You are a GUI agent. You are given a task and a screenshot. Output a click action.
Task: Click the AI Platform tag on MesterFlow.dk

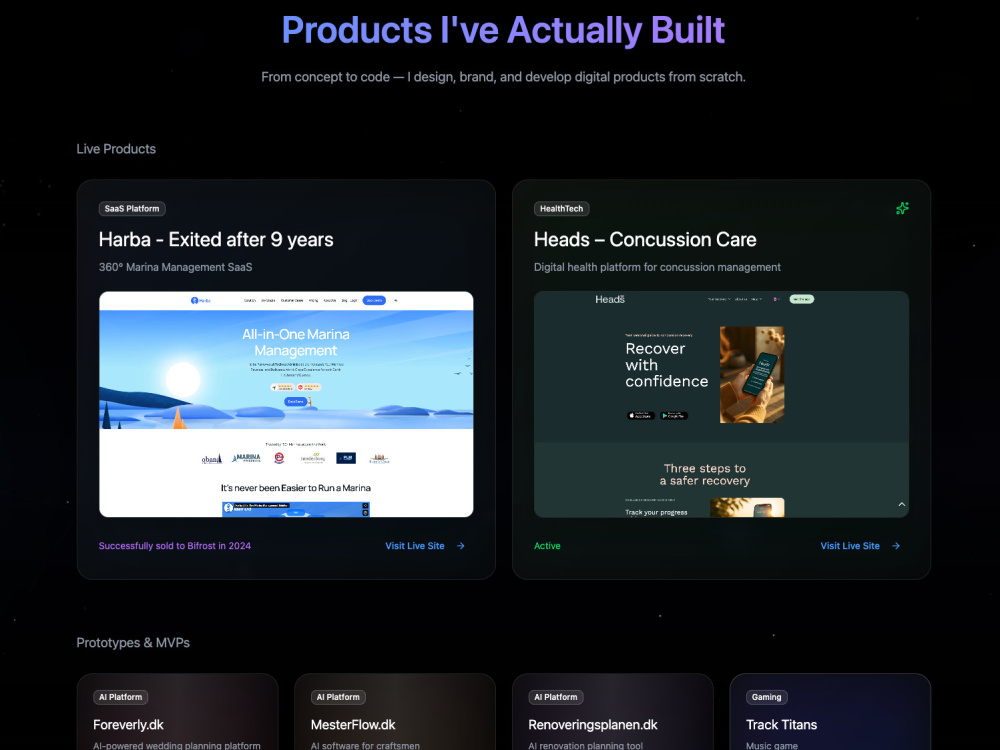338,697
